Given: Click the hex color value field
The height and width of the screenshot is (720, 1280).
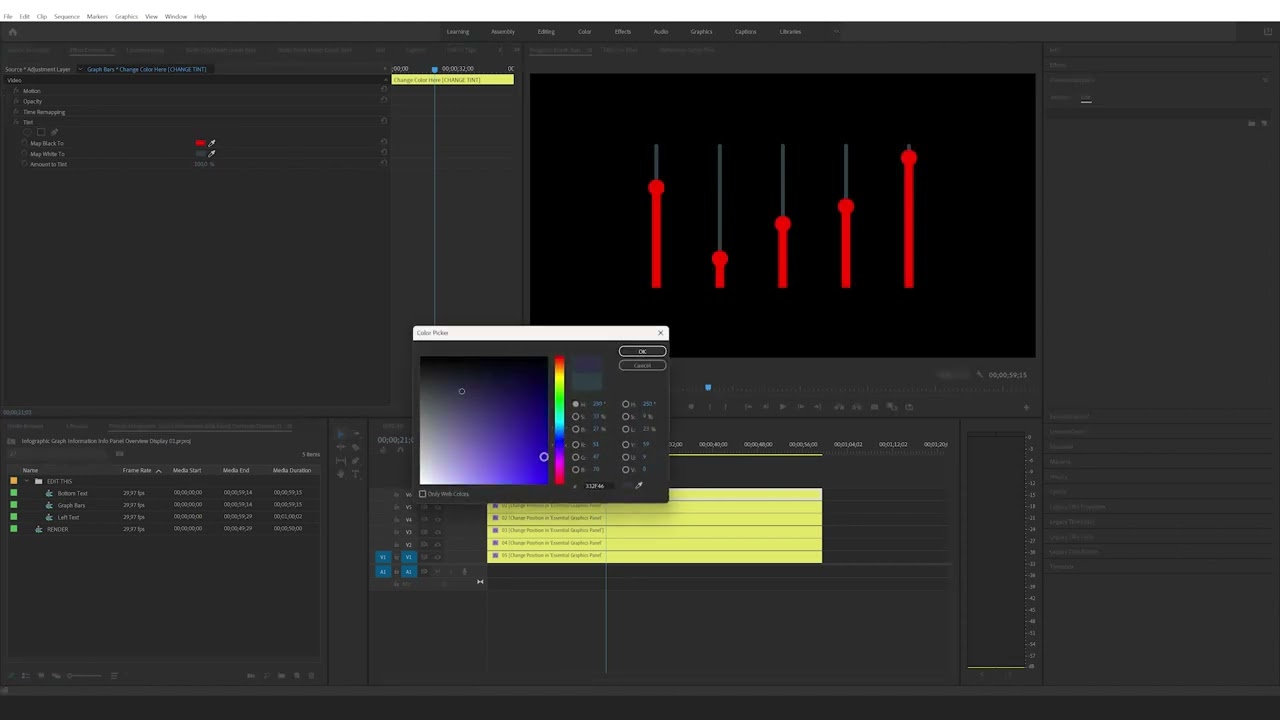Looking at the screenshot, I should (x=596, y=486).
